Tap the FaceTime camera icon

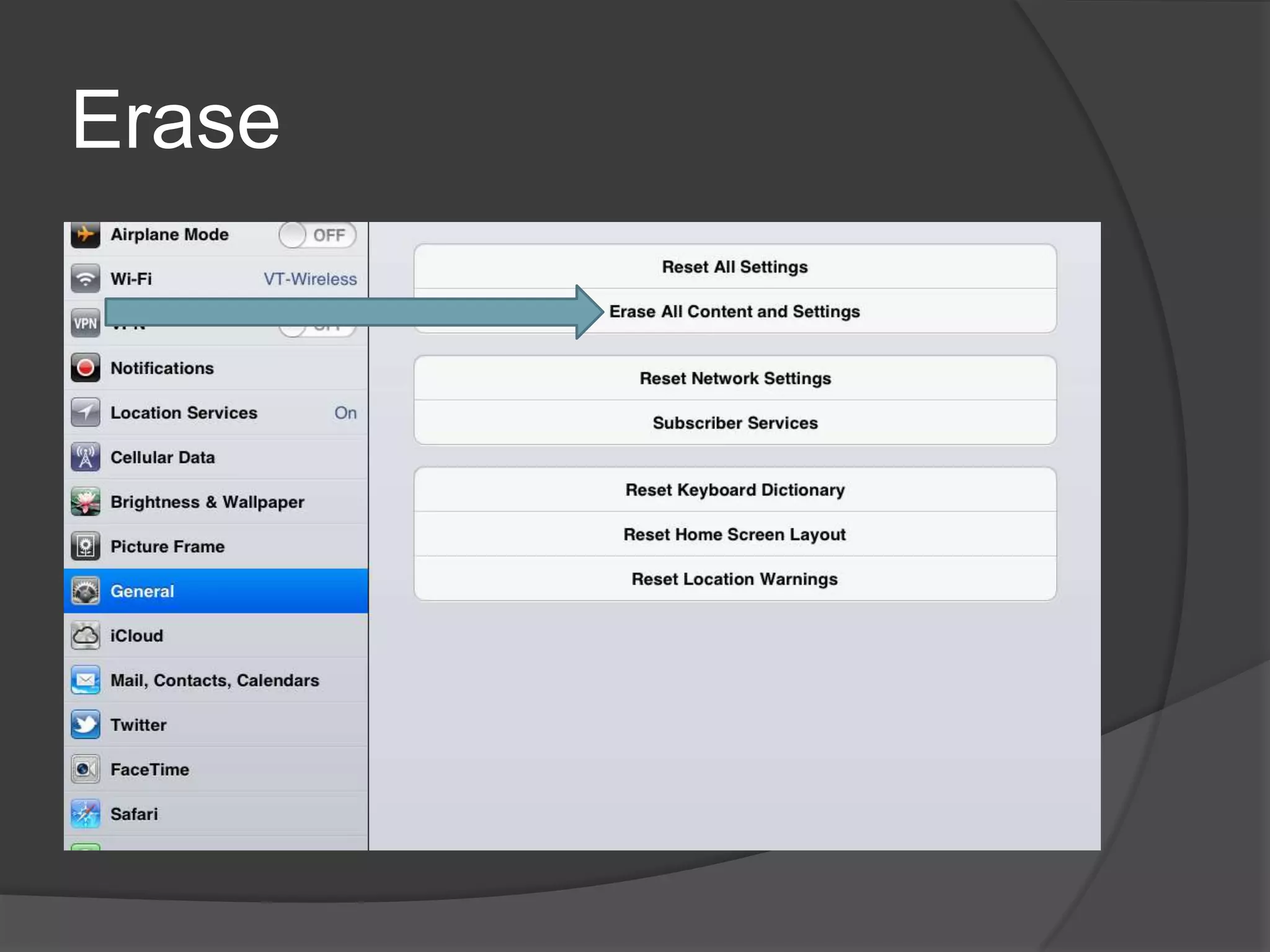pyautogui.click(x=86, y=769)
